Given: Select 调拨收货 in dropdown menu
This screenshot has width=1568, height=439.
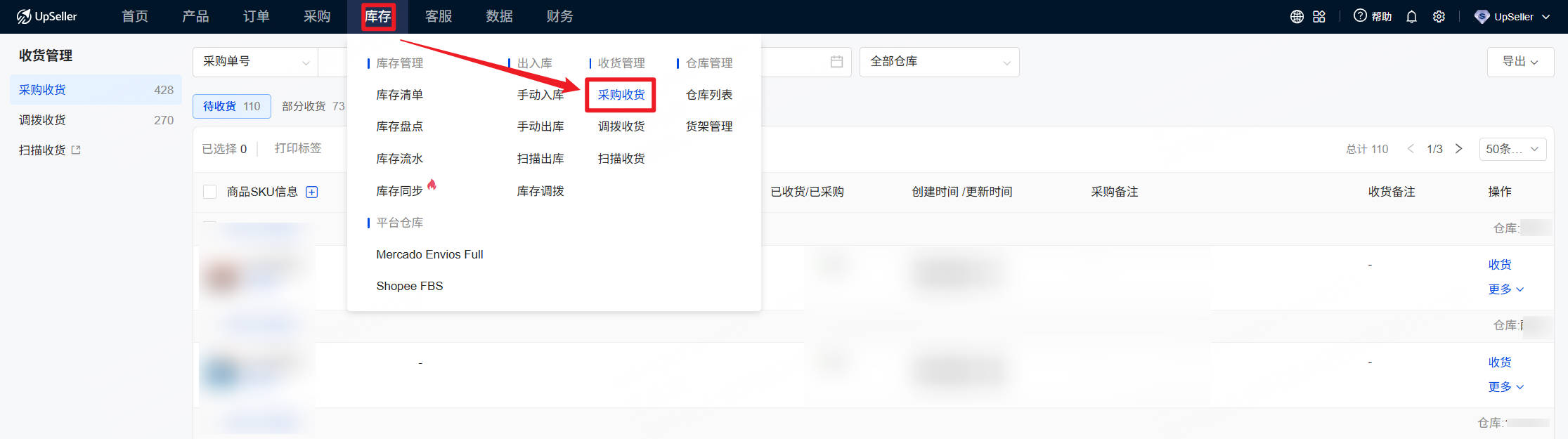Looking at the screenshot, I should (x=621, y=126).
